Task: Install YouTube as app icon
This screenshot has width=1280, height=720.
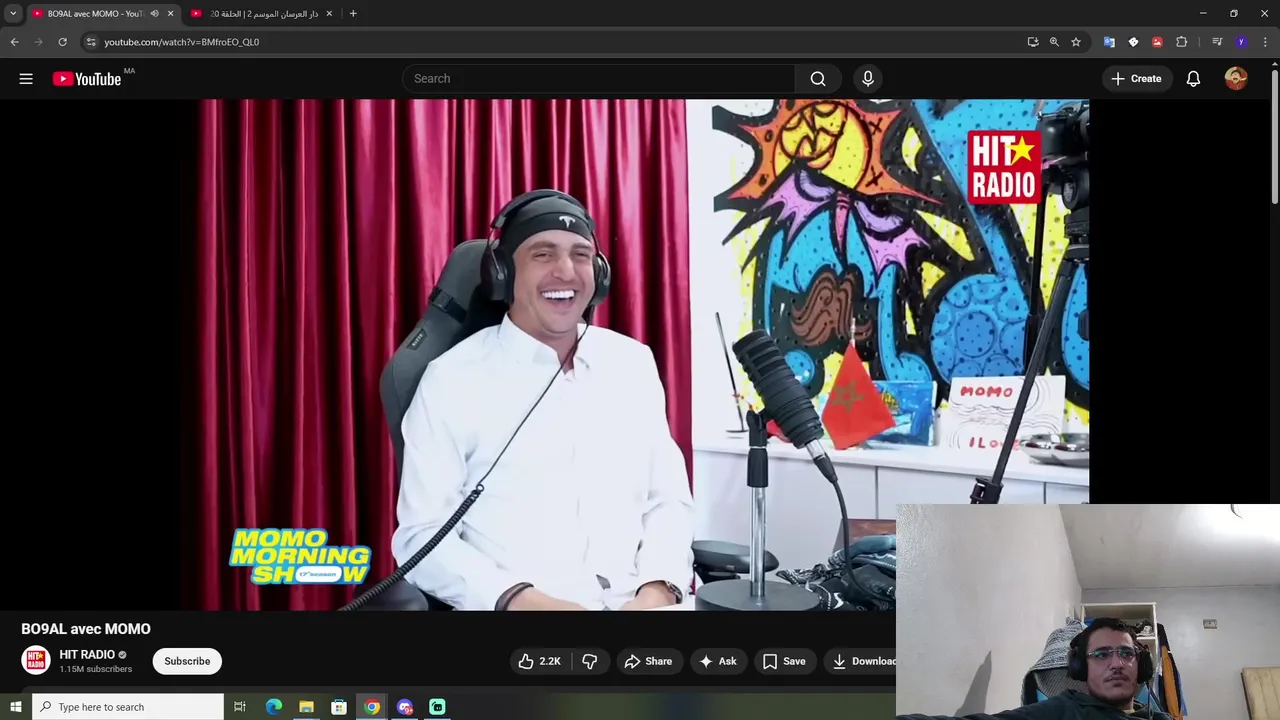Action: [x=1033, y=42]
